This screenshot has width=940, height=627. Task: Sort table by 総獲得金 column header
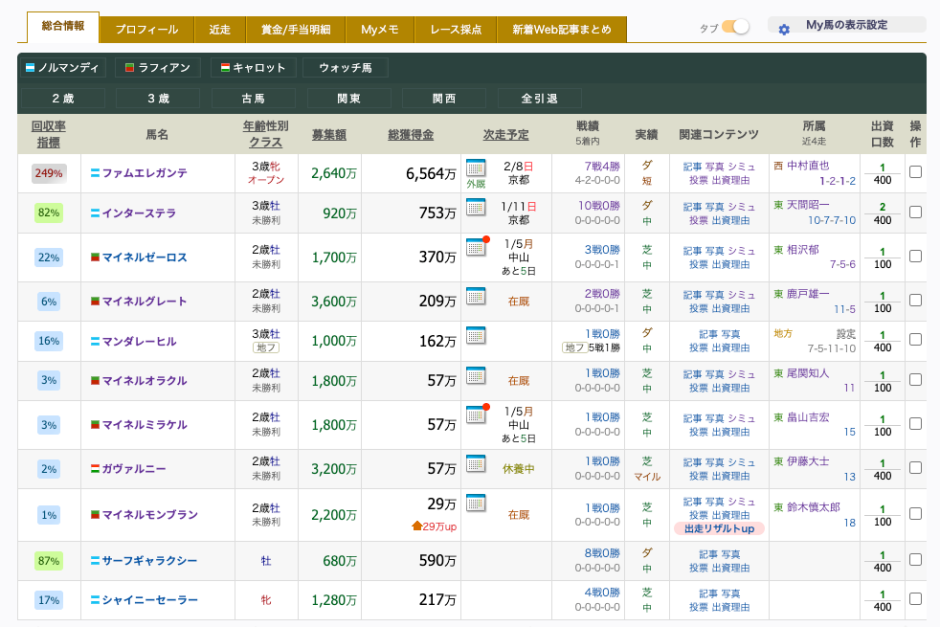pyautogui.click(x=410, y=135)
